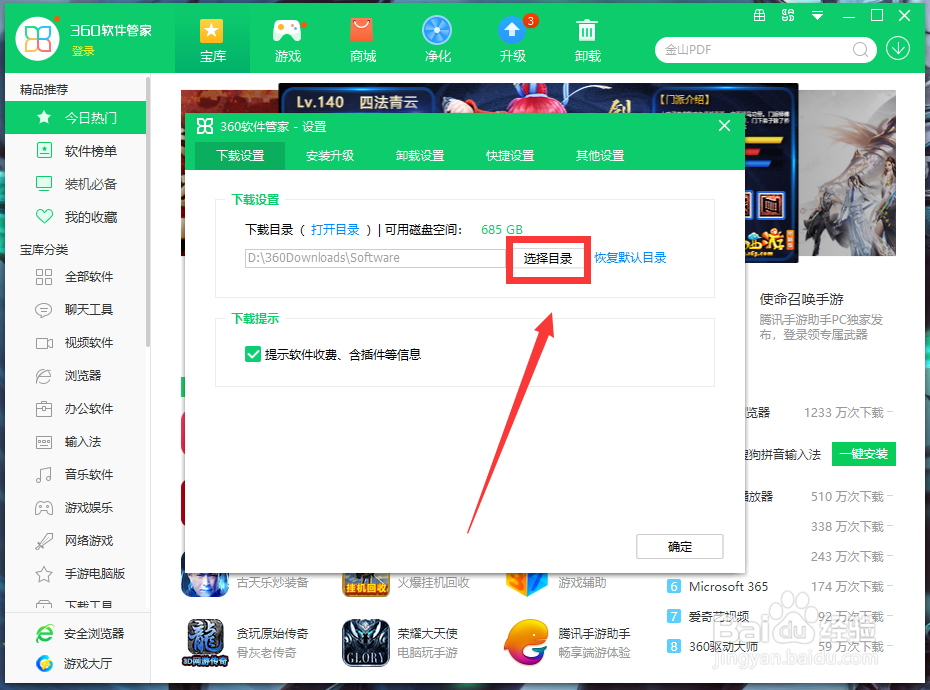Click 选择目录 button
Viewport: 930px width, 690px height.
547,259
